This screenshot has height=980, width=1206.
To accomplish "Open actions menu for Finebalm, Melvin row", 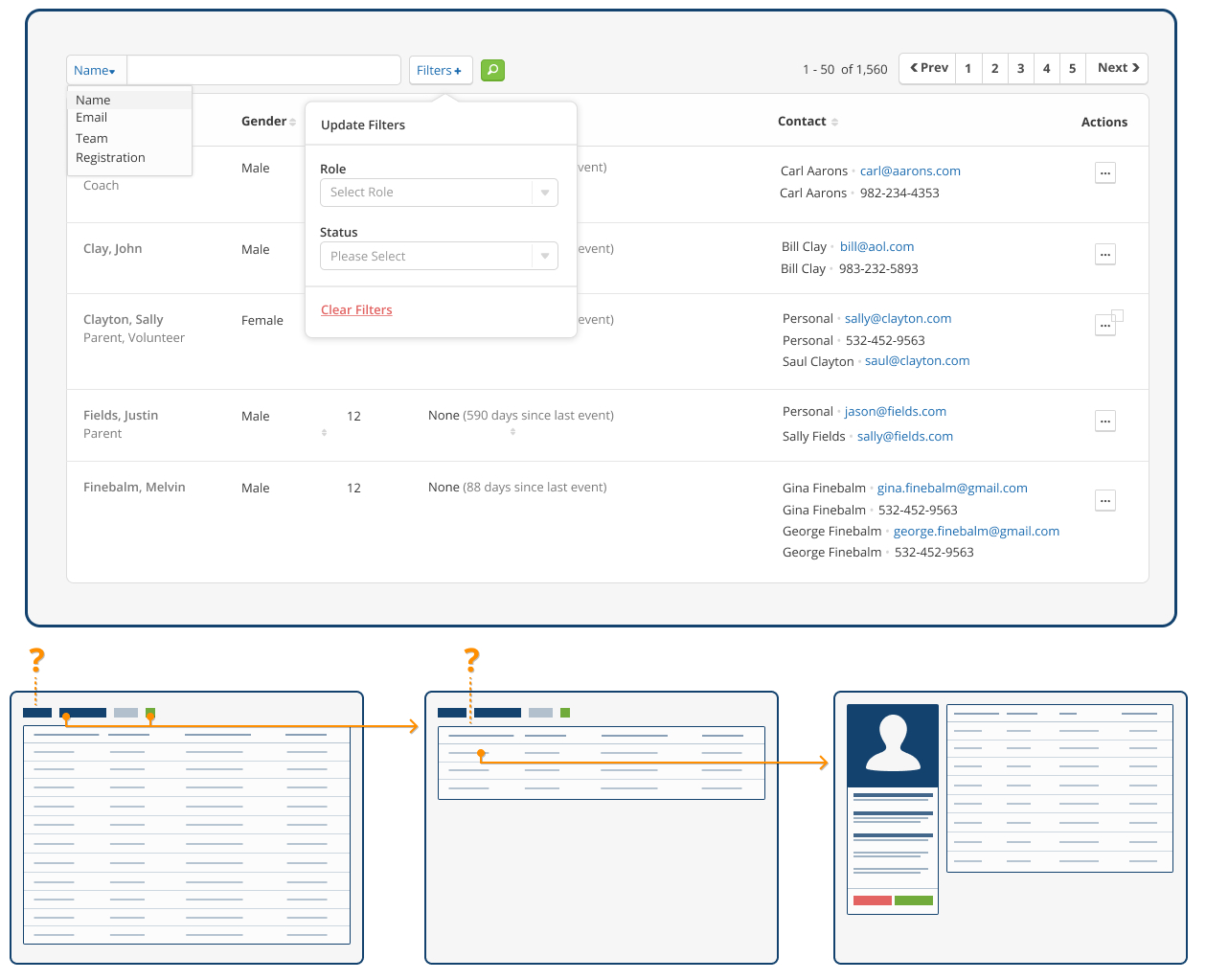I will 1105,501.
